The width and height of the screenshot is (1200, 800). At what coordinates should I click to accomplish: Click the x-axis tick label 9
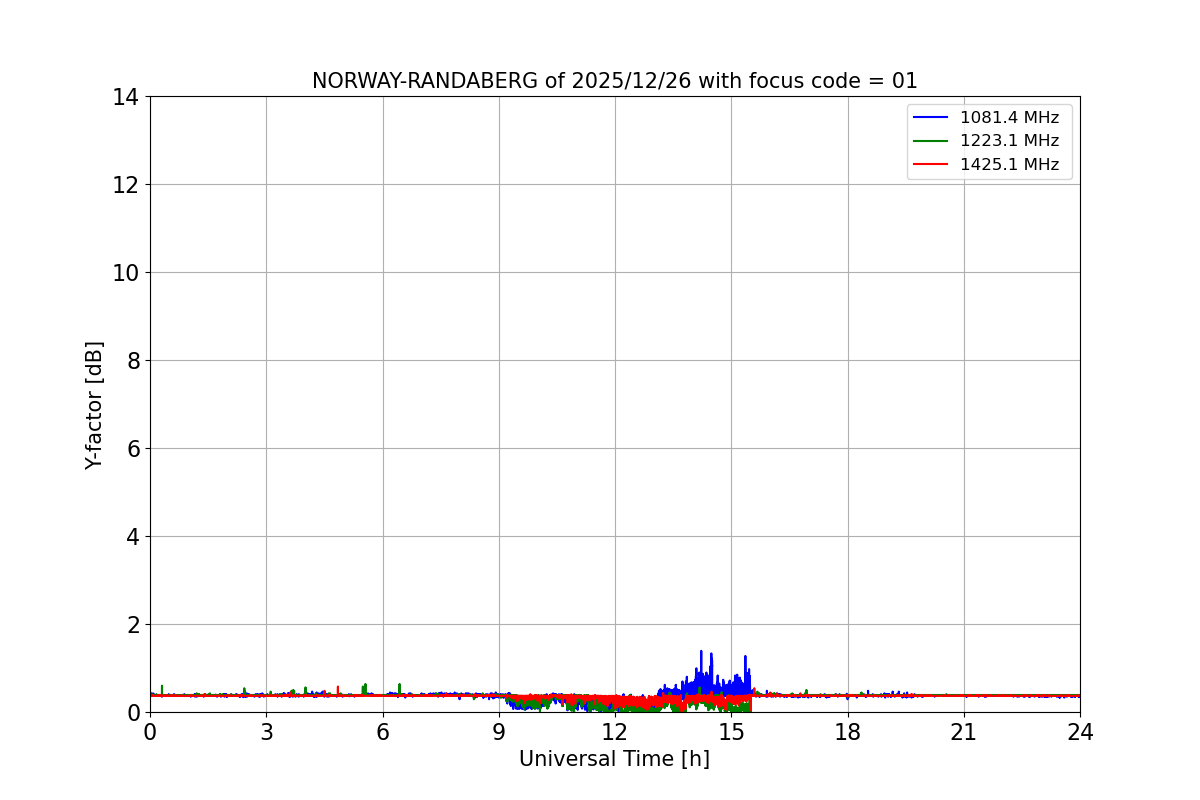point(499,732)
